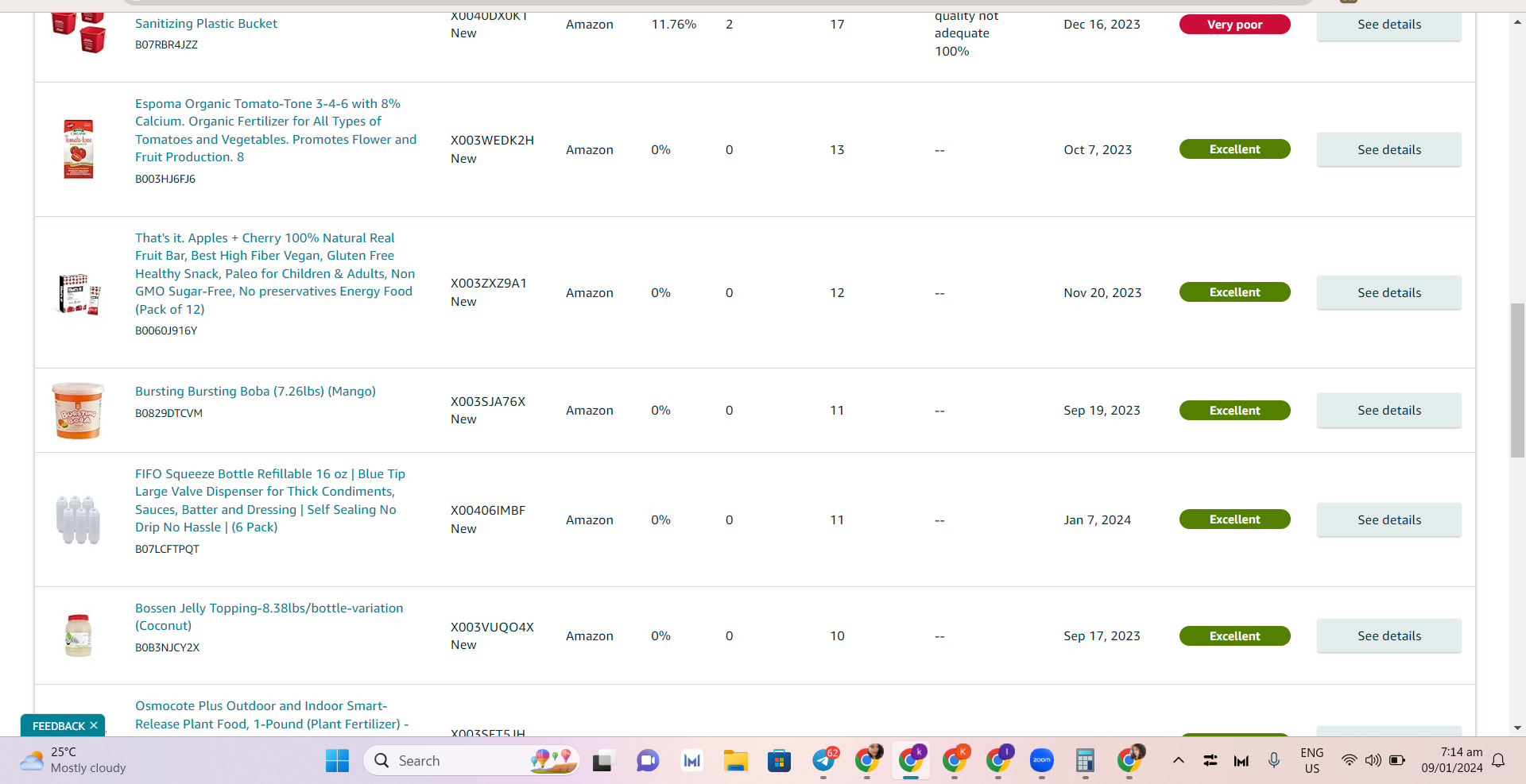
Task: Click the scrollbar down arrow
Action: (x=1517, y=728)
